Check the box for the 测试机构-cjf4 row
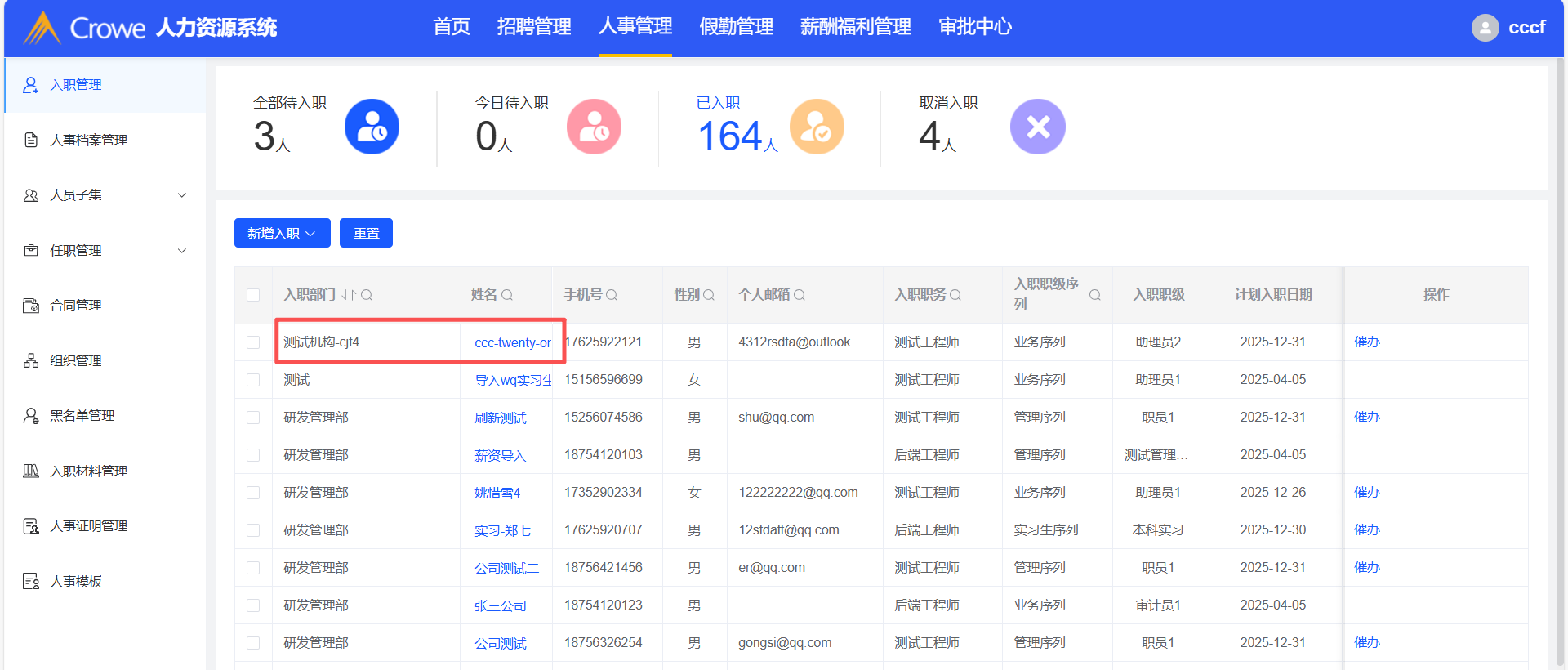This screenshot has width=1568, height=670. 253,342
